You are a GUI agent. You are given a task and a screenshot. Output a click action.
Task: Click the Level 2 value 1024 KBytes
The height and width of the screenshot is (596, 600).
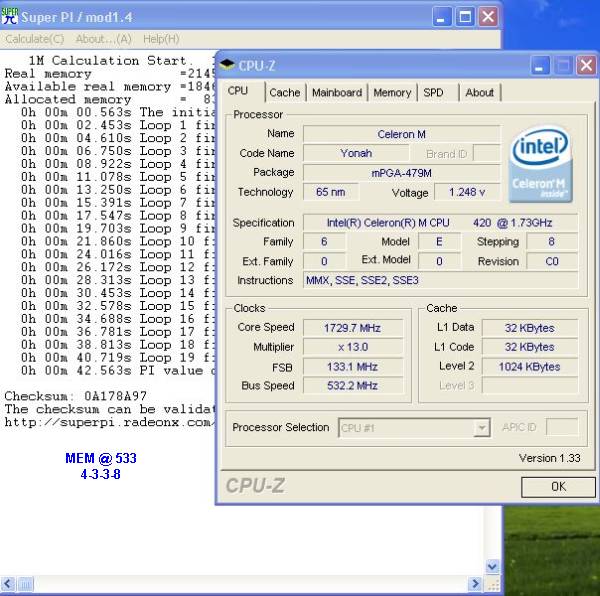530,367
